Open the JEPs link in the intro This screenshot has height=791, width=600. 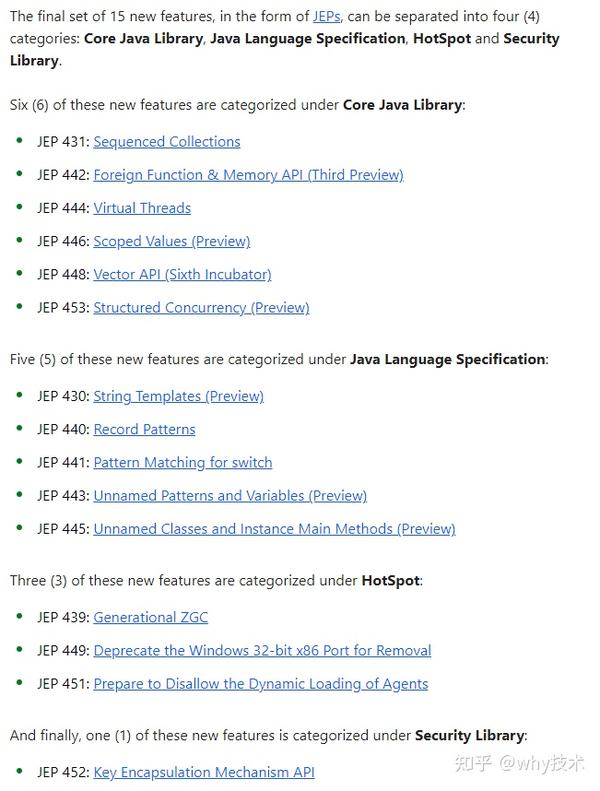tap(327, 17)
